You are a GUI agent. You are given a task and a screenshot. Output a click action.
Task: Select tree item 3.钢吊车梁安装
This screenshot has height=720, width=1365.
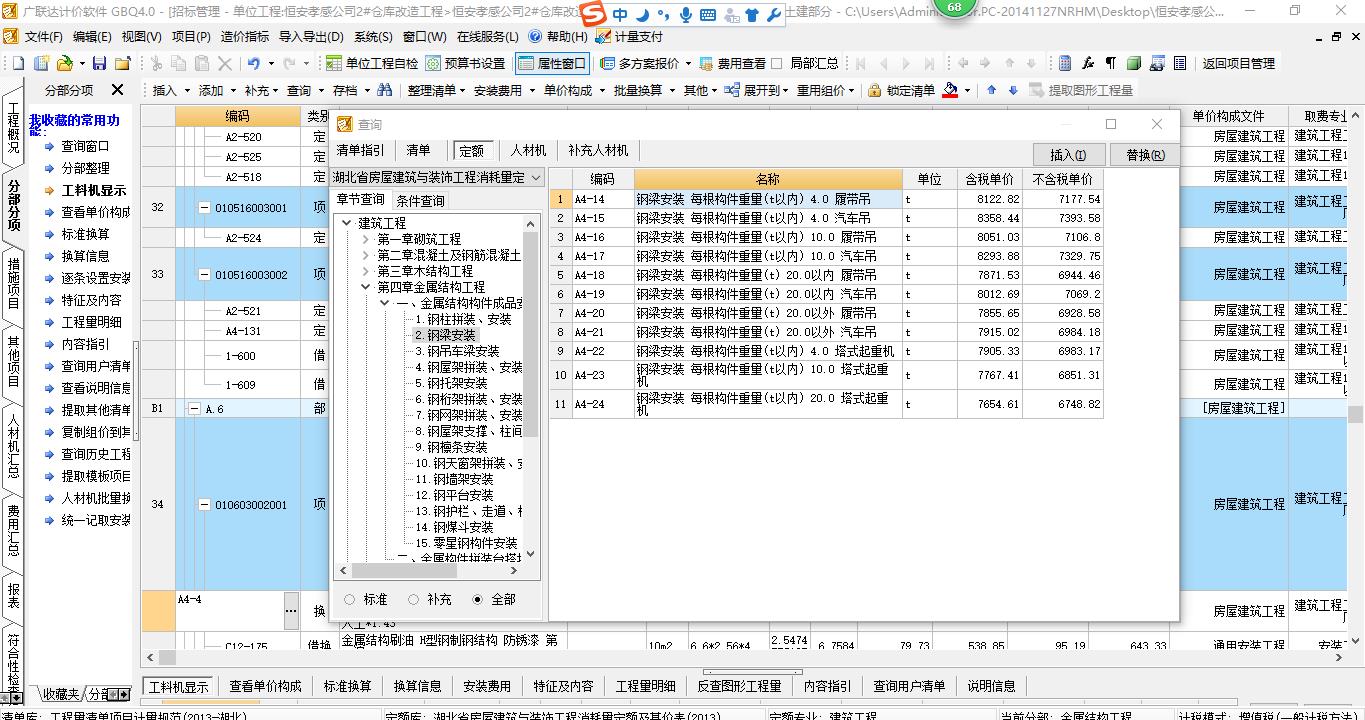[457, 351]
